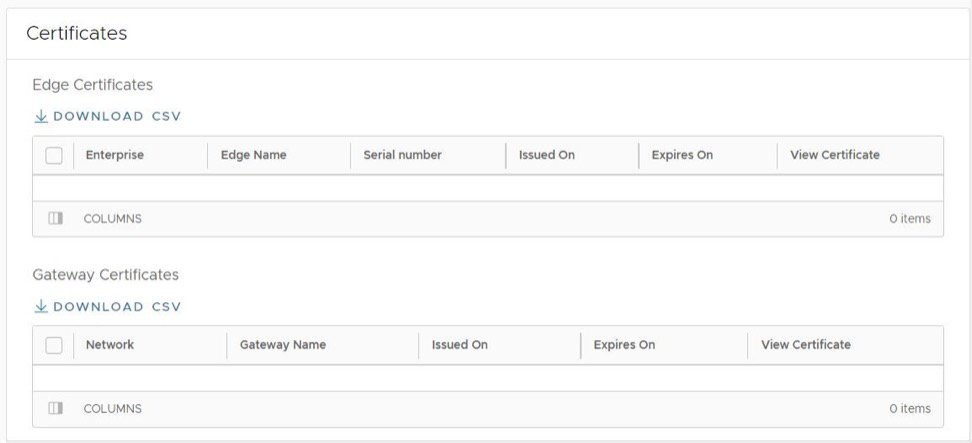
Task: Sort Edge Certificates by Issued On
Action: click(546, 155)
